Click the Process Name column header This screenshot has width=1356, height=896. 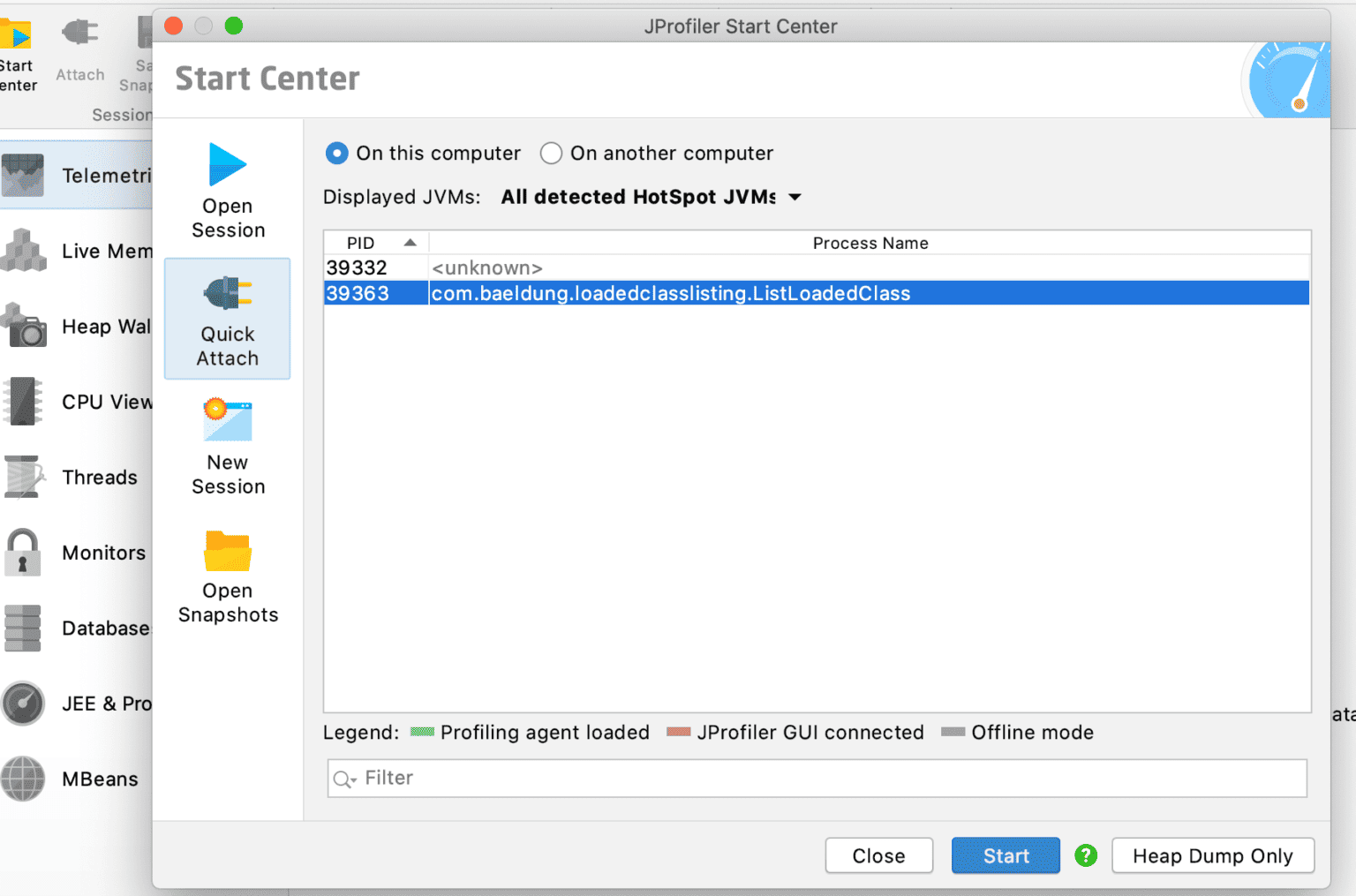pyautogui.click(x=870, y=243)
